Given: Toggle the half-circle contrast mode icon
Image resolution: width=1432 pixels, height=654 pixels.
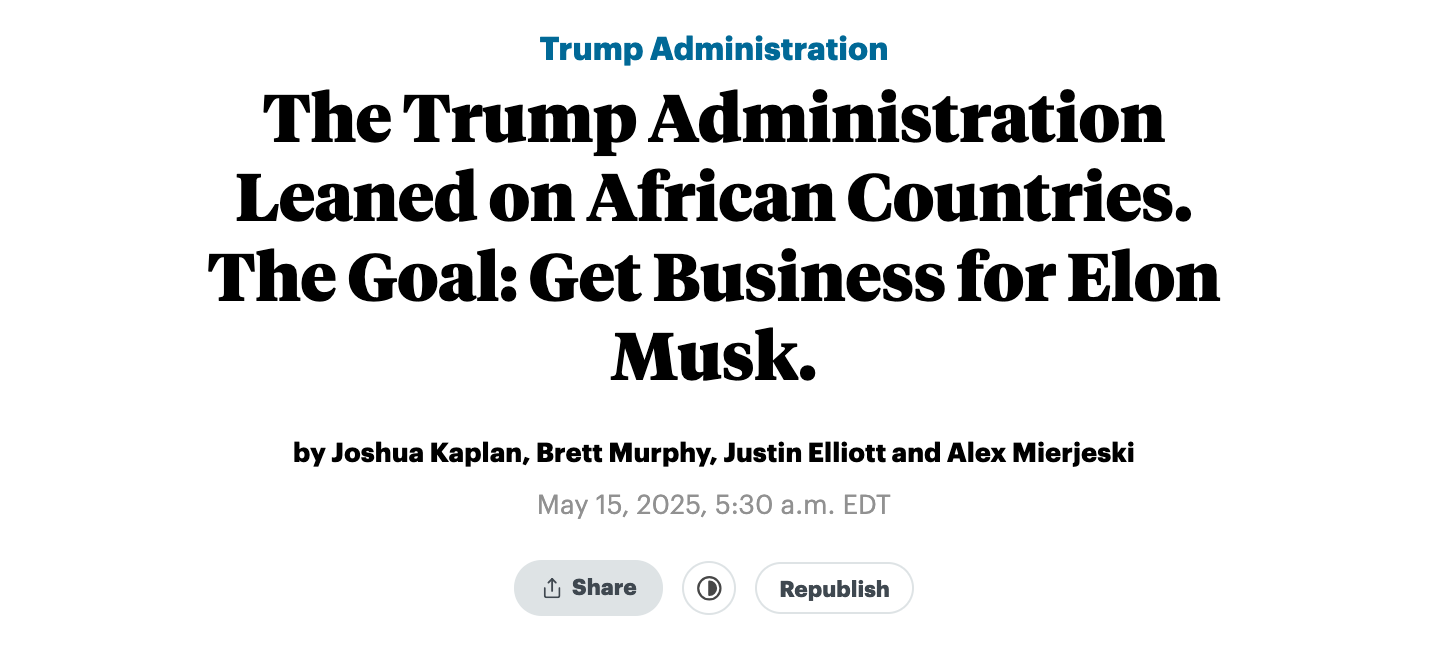Looking at the screenshot, I should pyautogui.click(x=709, y=588).
